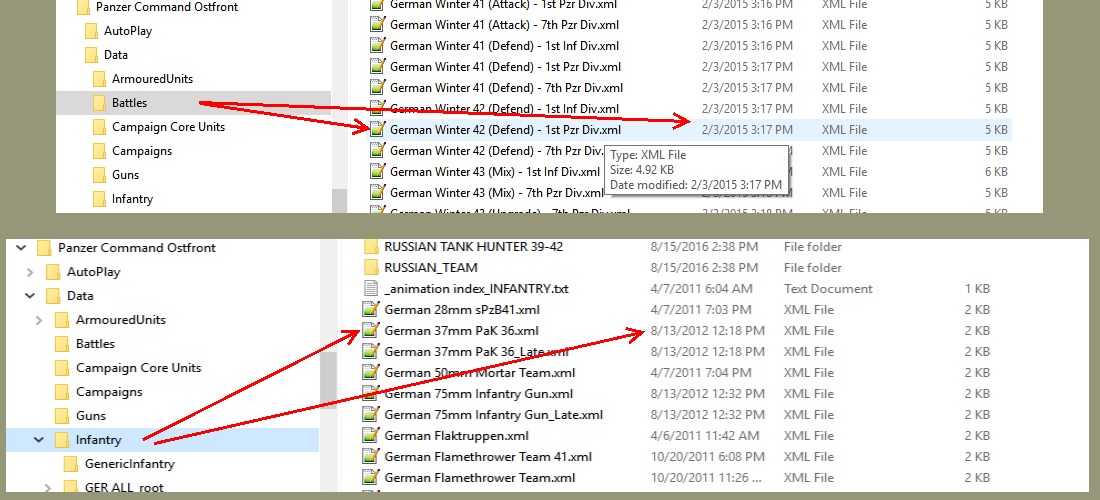The height and width of the screenshot is (500, 1100).
Task: Click the GER ALL_root folder icon
Action: [x=70, y=487]
